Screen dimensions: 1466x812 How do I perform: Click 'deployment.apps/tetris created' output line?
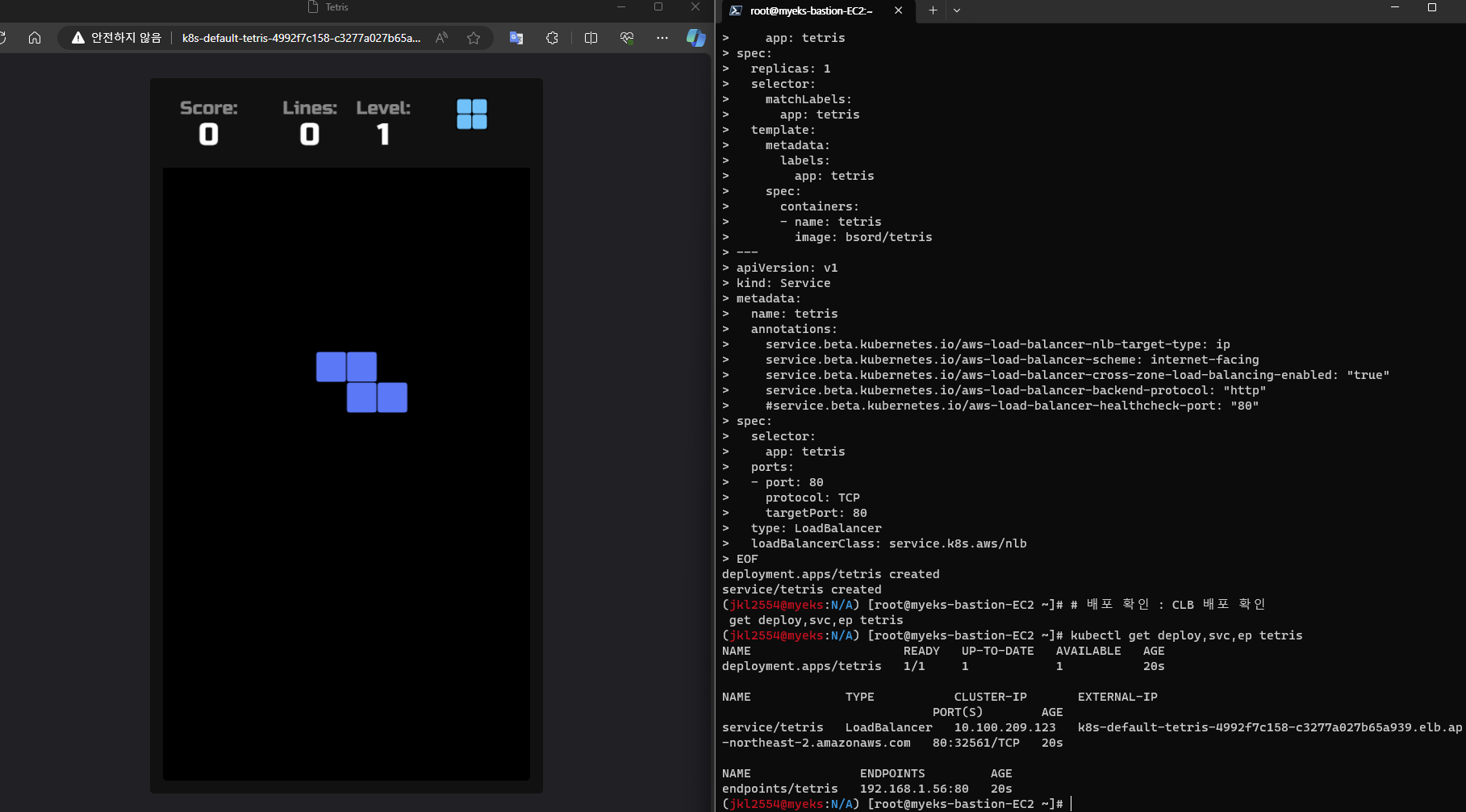click(x=831, y=574)
